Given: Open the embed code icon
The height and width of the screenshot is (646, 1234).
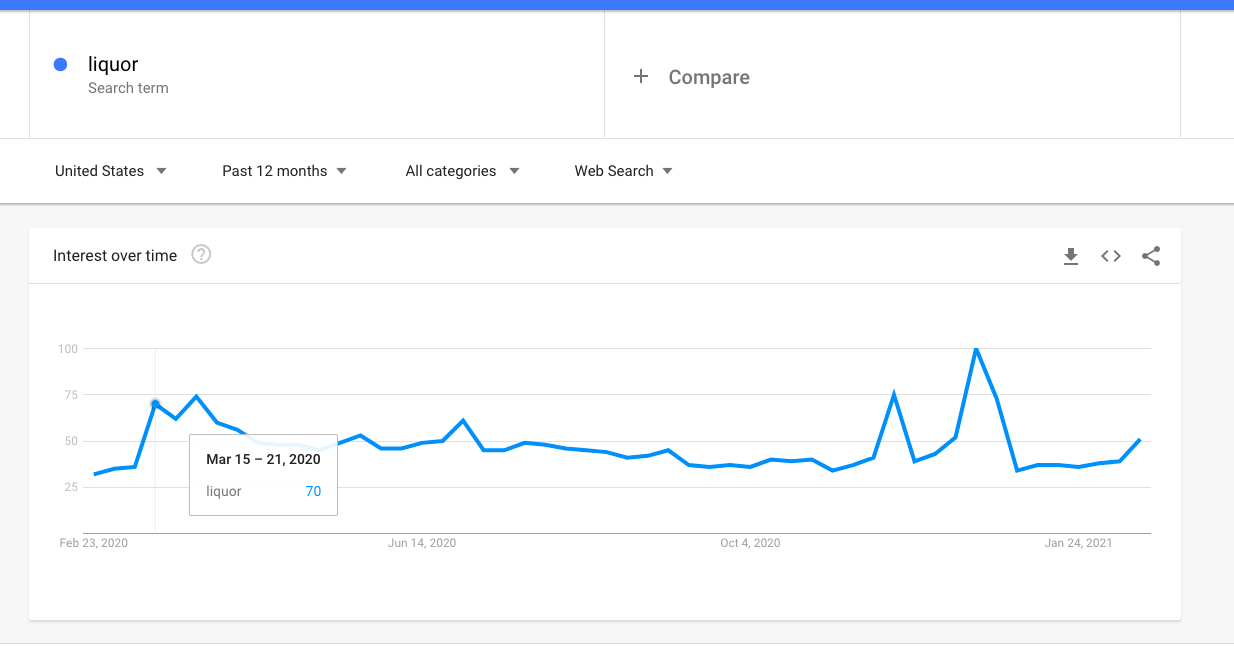Looking at the screenshot, I should click(1111, 256).
